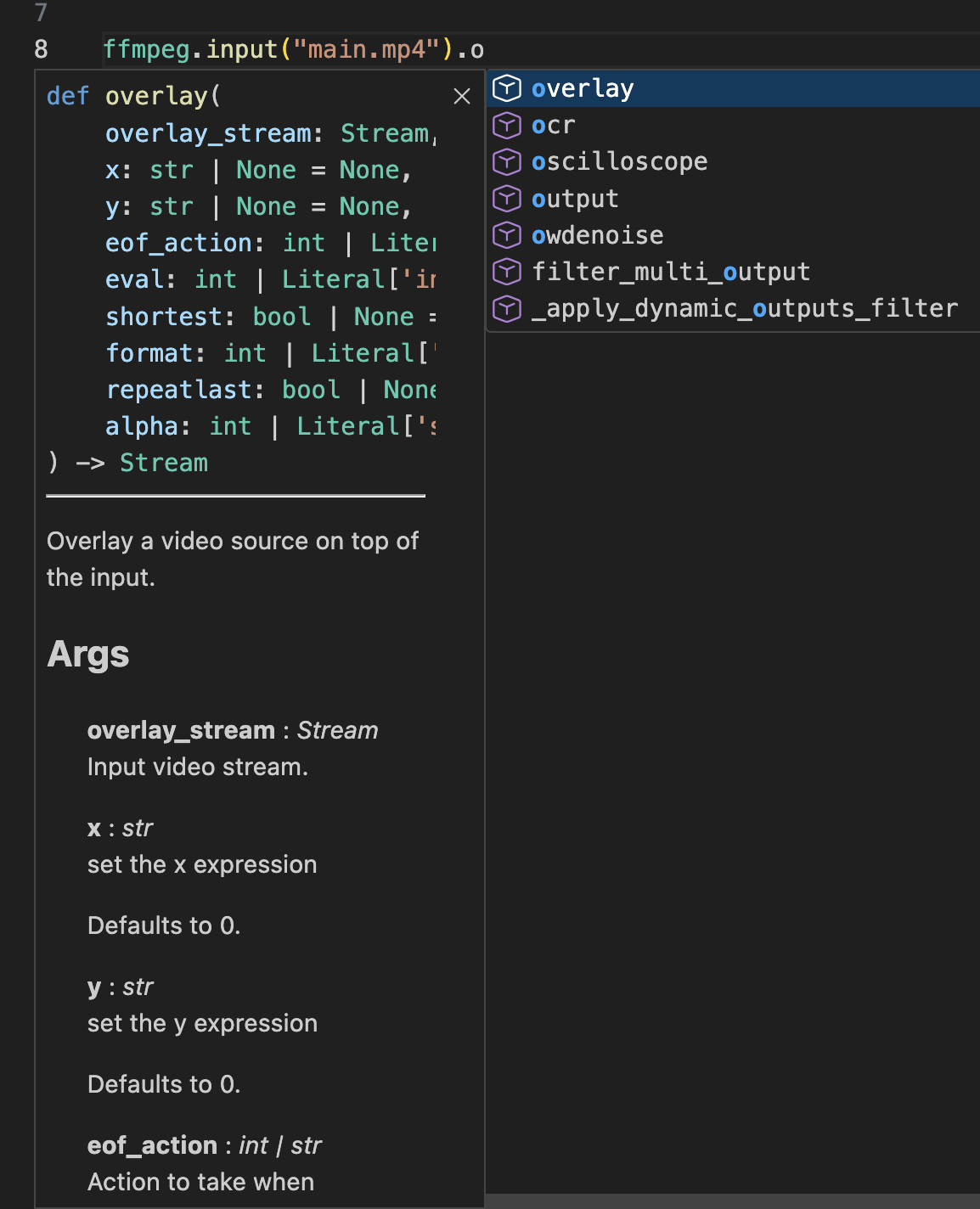Screen dimensions: 980x1209
Task: Select the overlay autocomplete suggestion
Action: pyautogui.click(x=734, y=88)
